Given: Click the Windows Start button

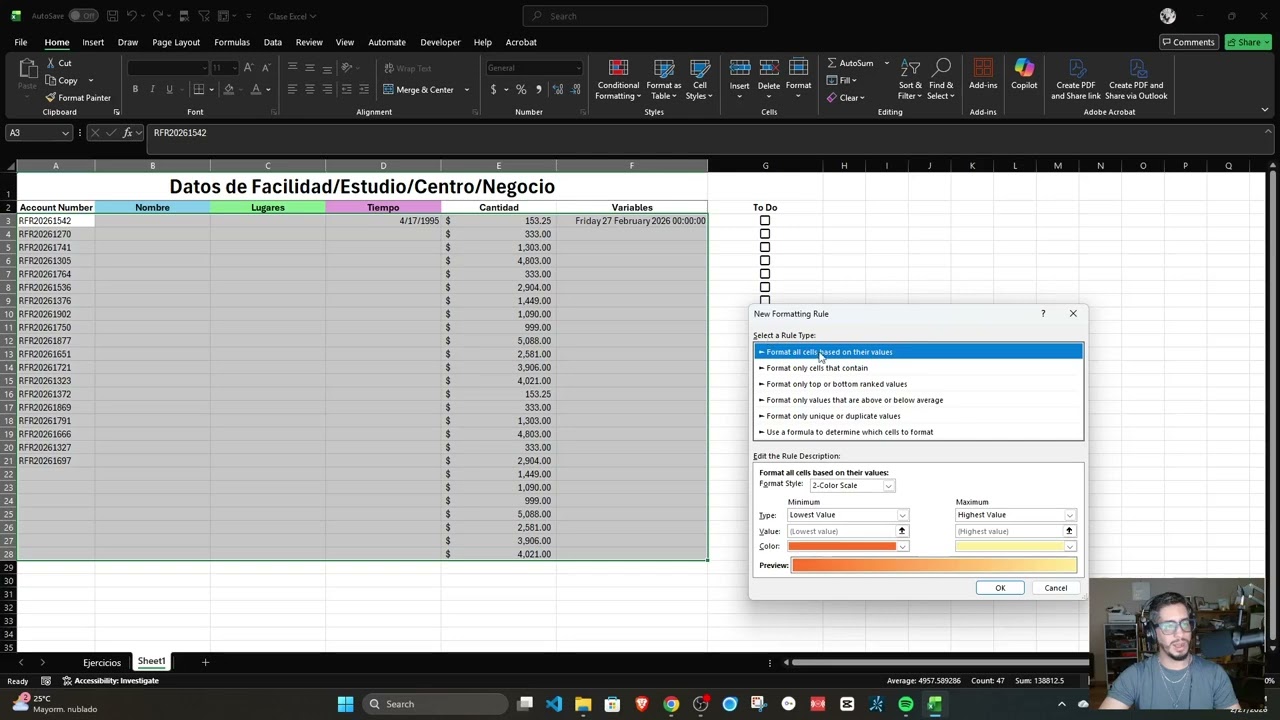Looking at the screenshot, I should (x=345, y=704).
